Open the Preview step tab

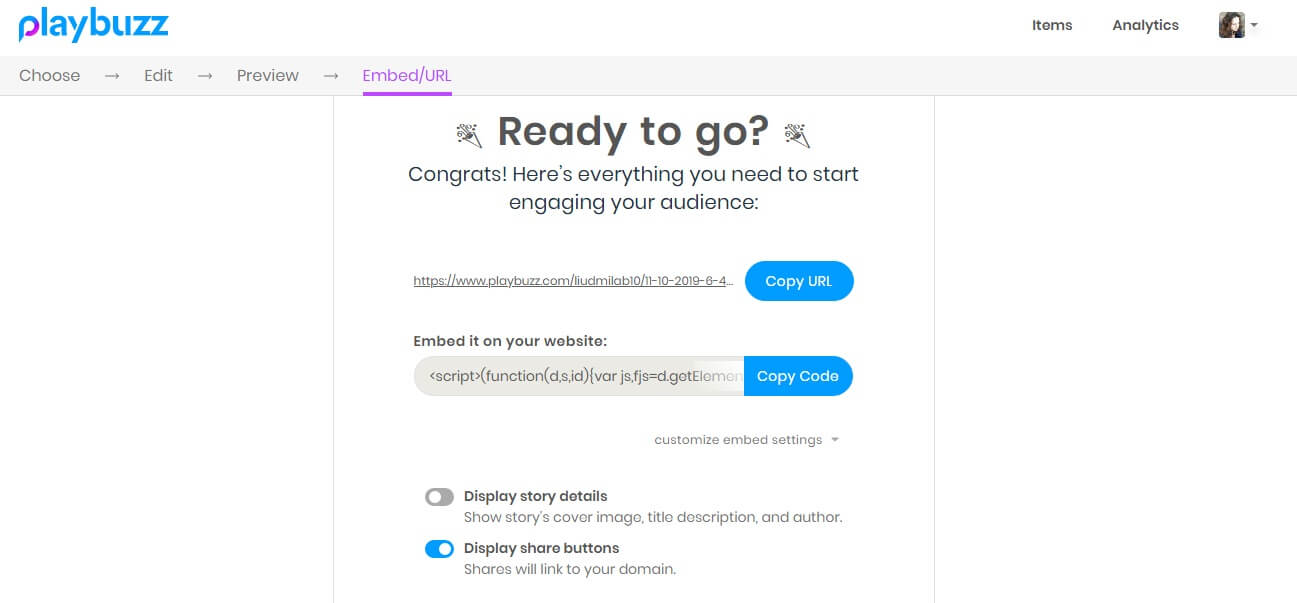point(268,75)
